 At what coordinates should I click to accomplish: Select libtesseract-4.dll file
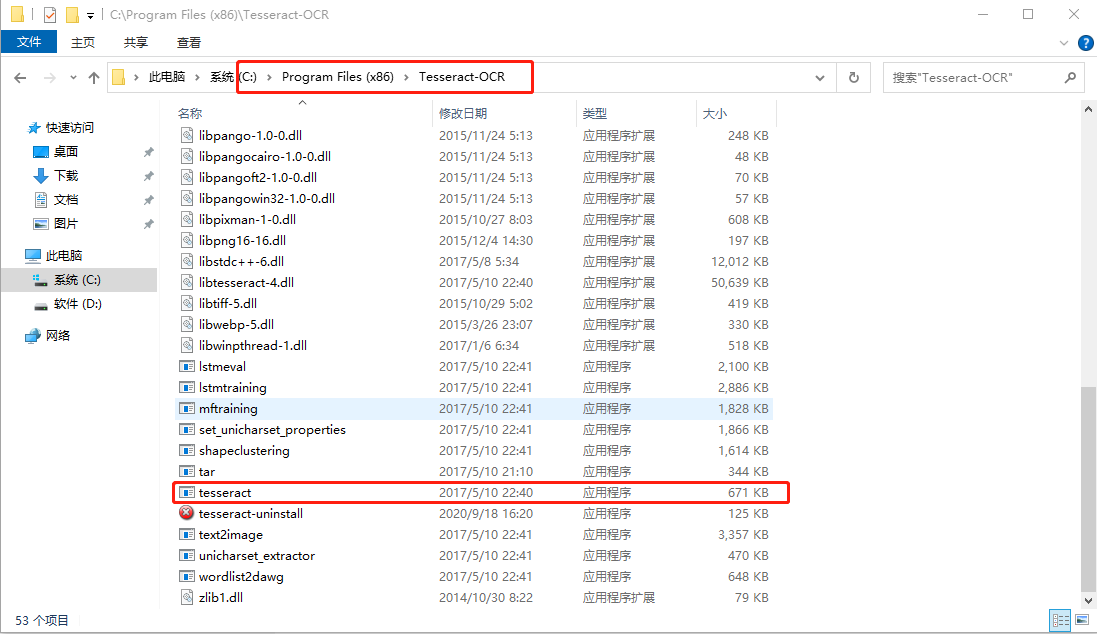[246, 282]
